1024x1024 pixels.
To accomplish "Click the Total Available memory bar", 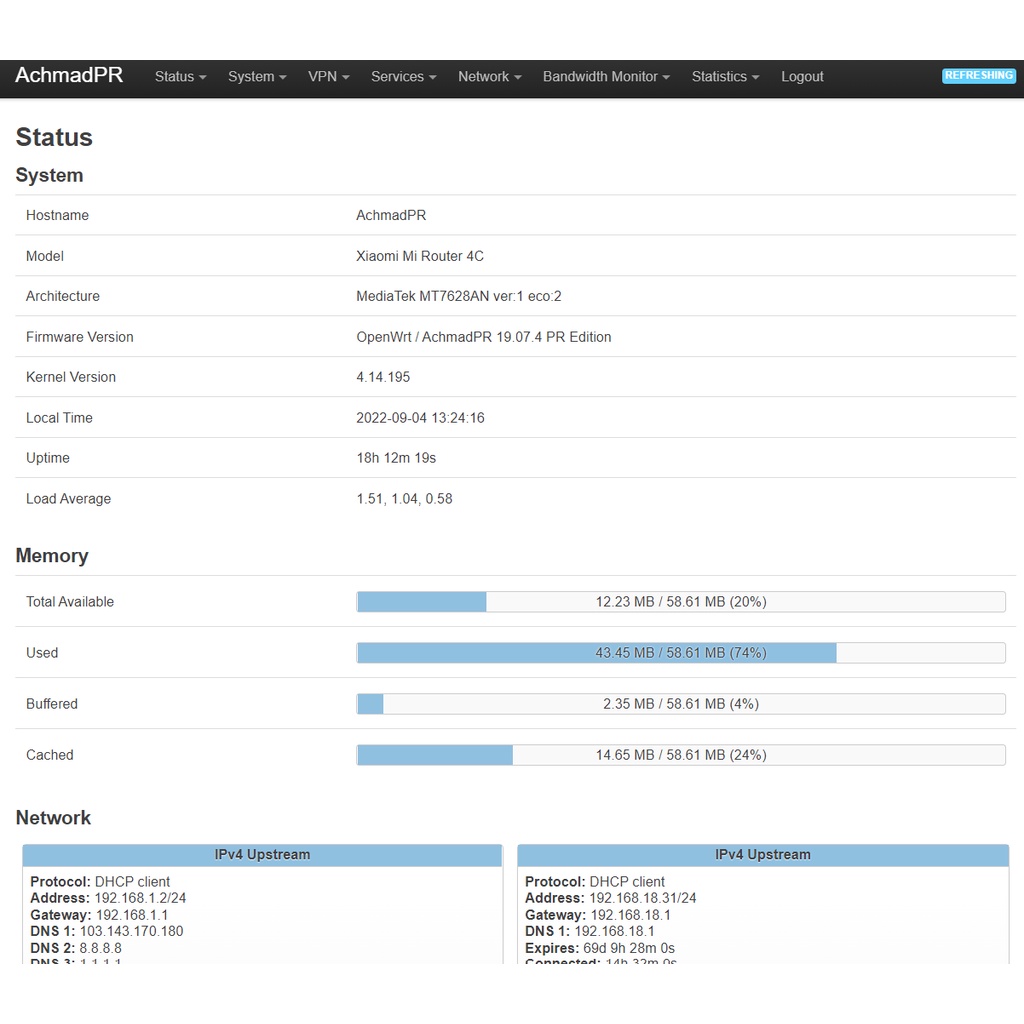I will [680, 602].
